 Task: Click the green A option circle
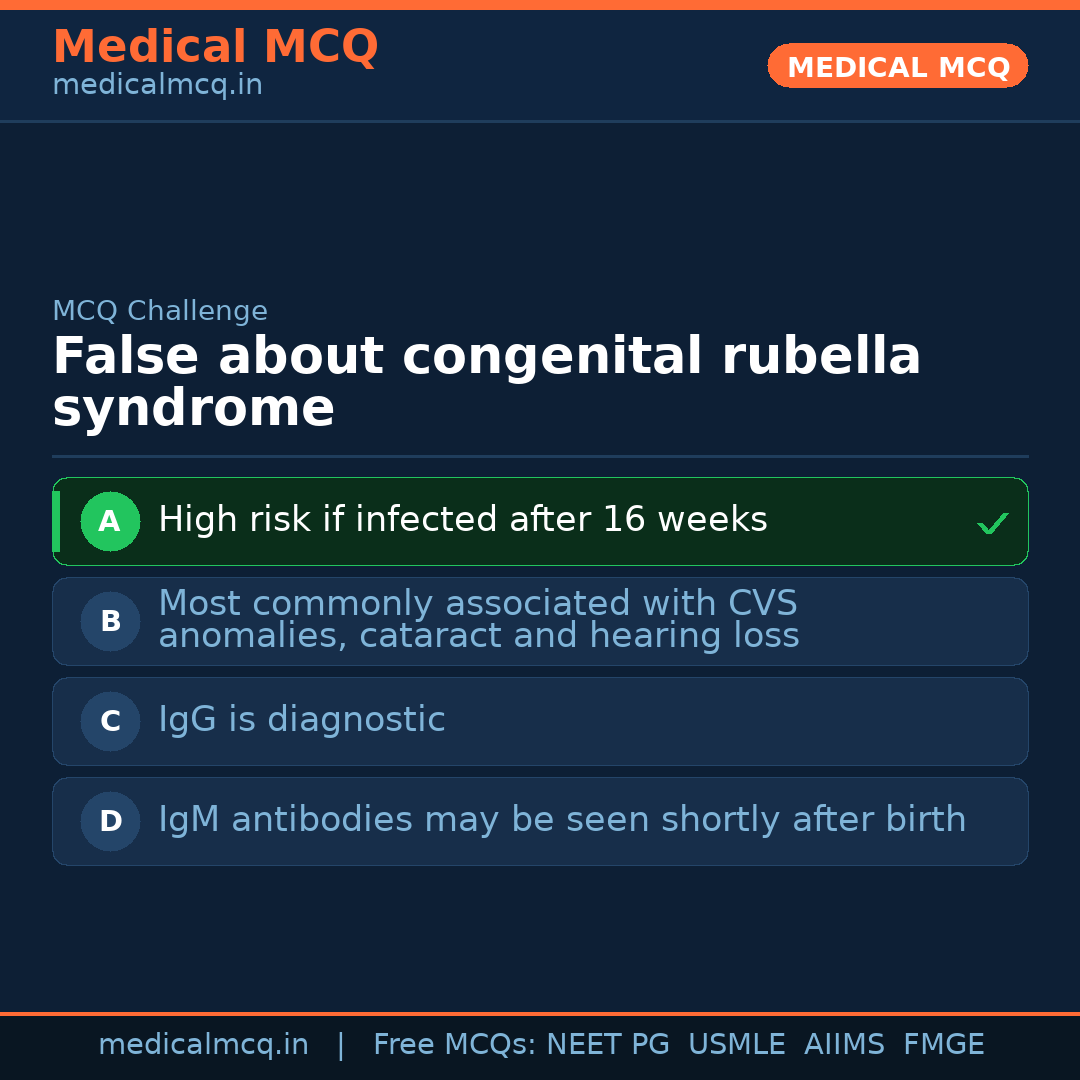(x=110, y=521)
